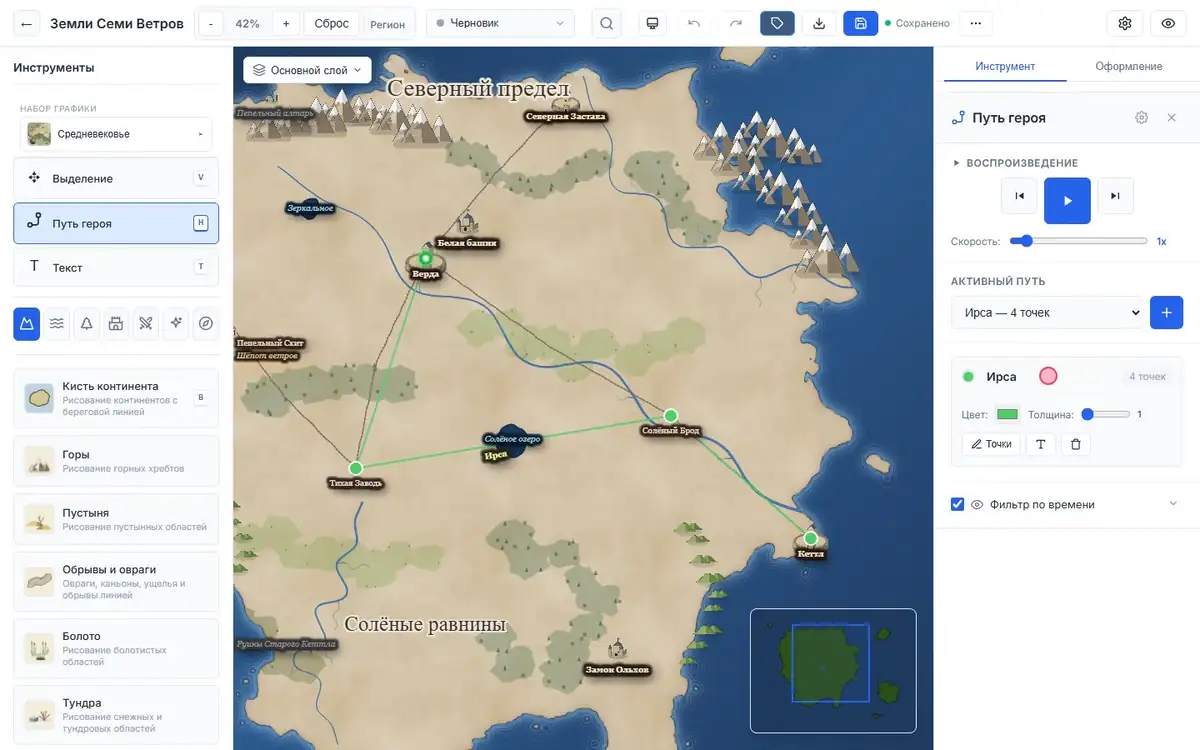Select the crossed swords category icon

coord(146,323)
